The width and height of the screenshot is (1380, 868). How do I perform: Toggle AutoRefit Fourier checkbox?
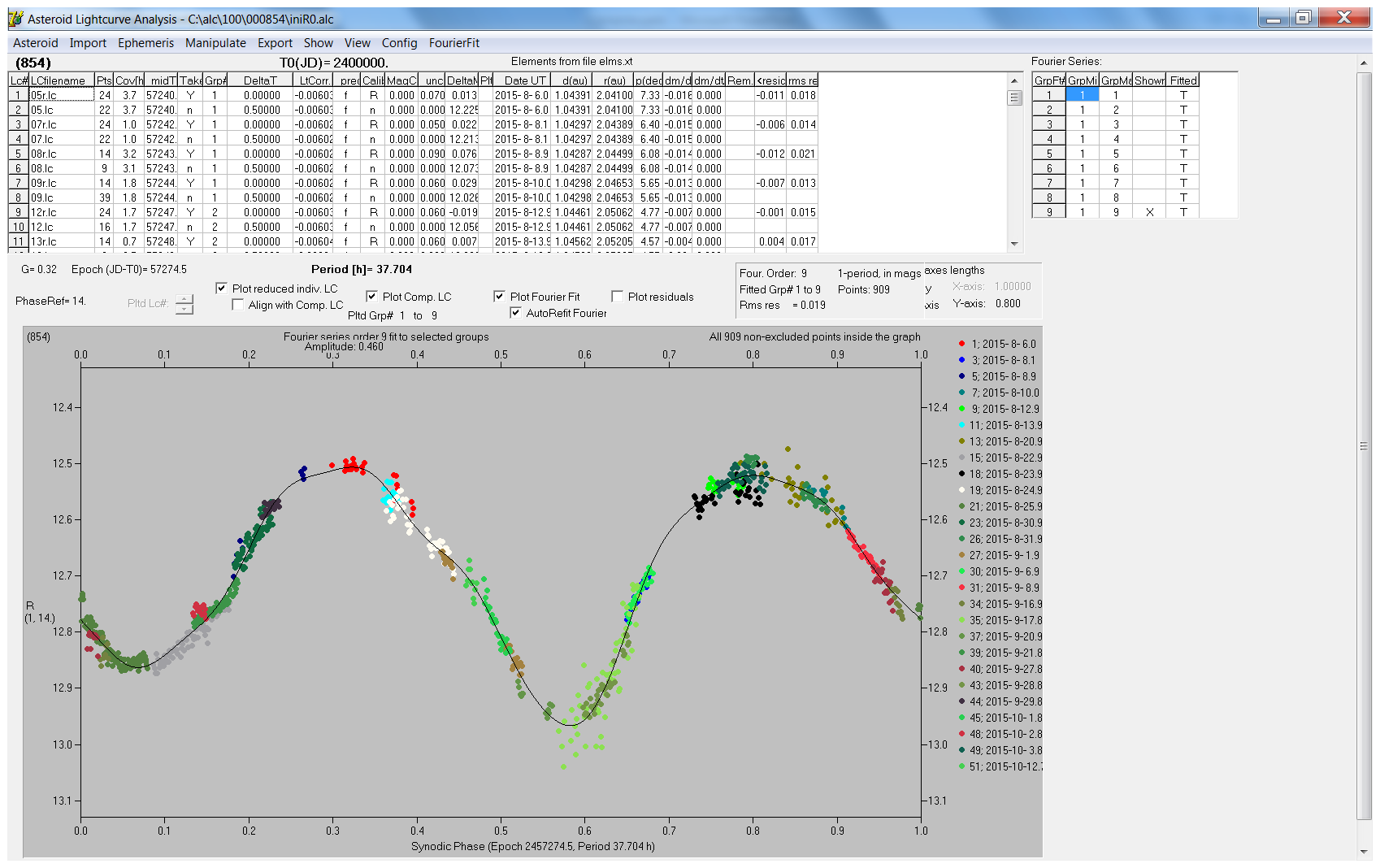click(515, 313)
